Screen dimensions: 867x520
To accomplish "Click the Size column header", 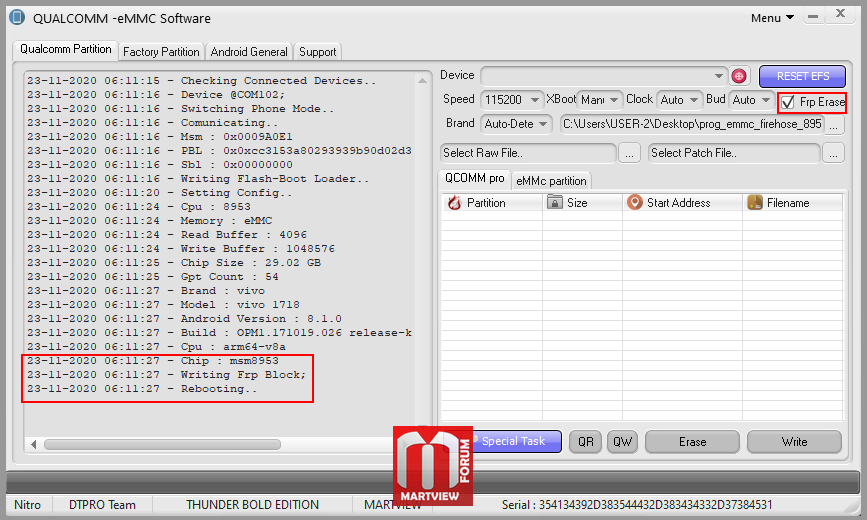I will (x=583, y=203).
